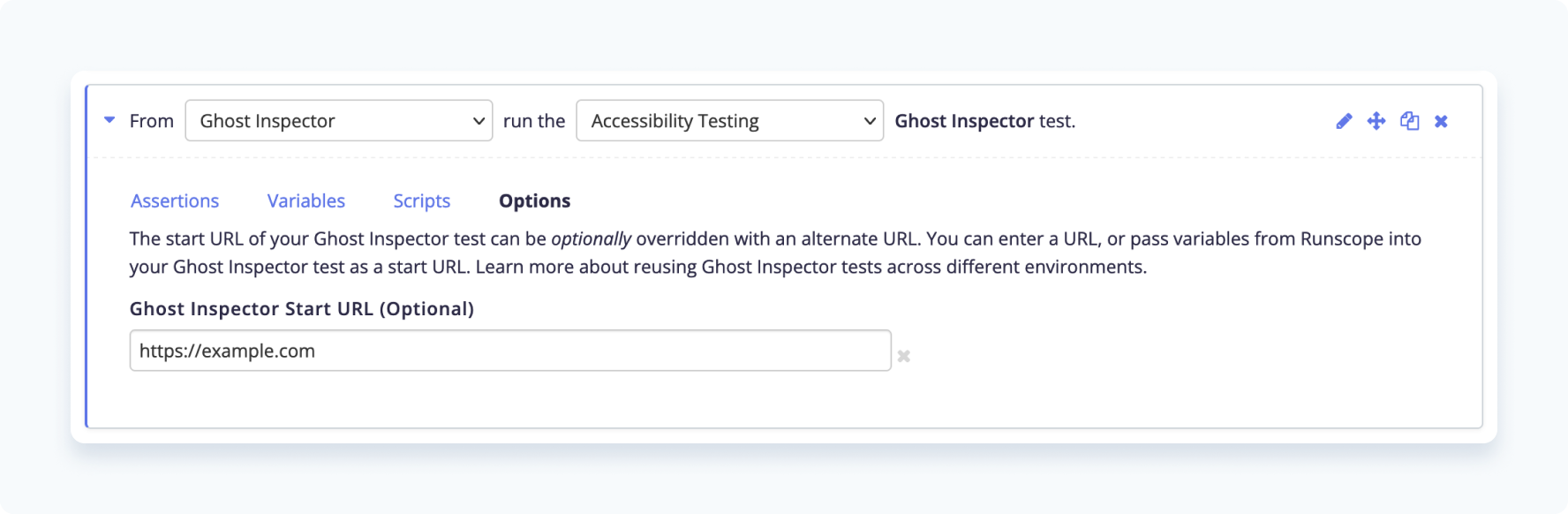Focus the Ghost Inspector Start URL field
This screenshot has height=514, width=1568.
coord(510,351)
